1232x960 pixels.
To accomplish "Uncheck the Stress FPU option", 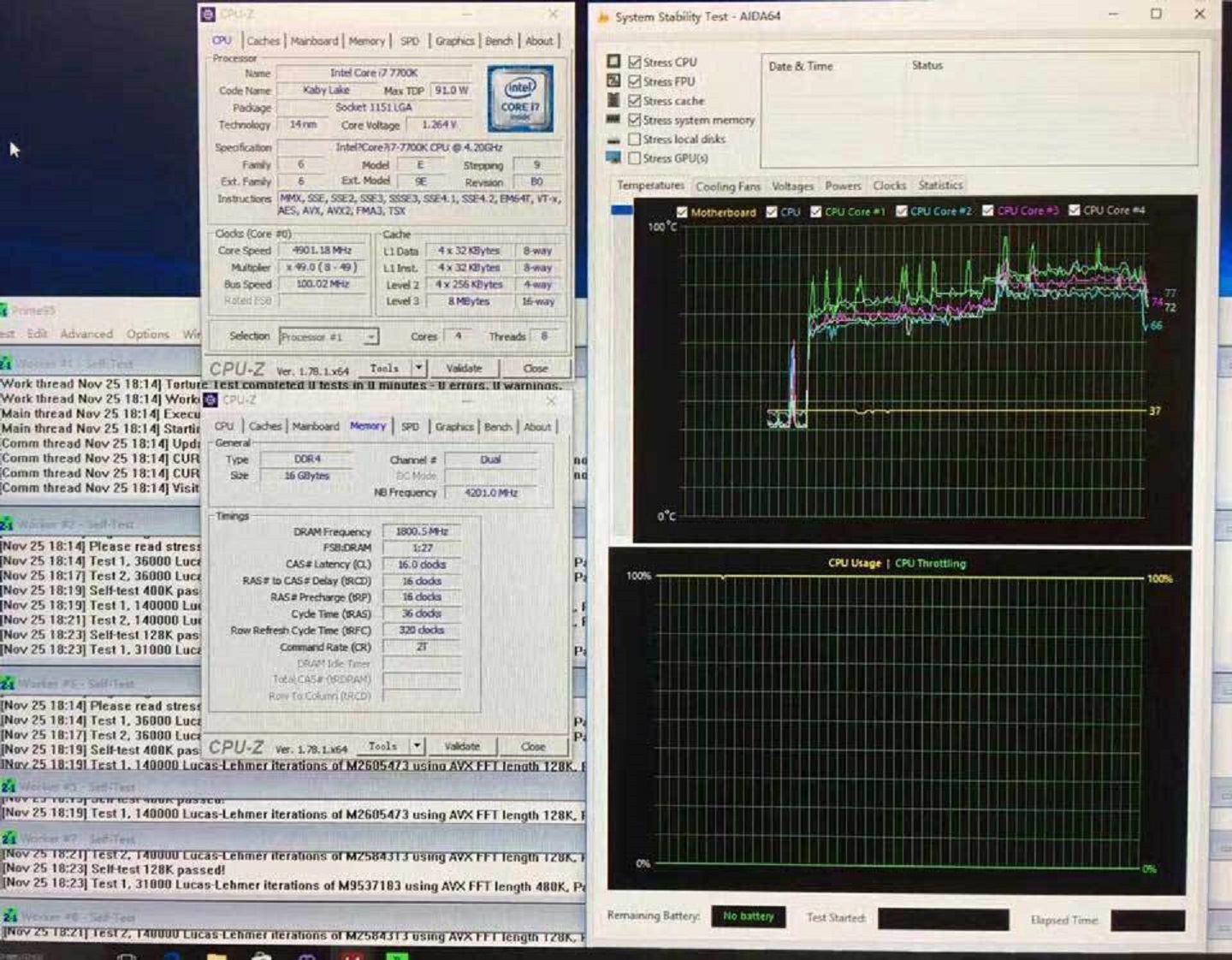I will (x=635, y=81).
